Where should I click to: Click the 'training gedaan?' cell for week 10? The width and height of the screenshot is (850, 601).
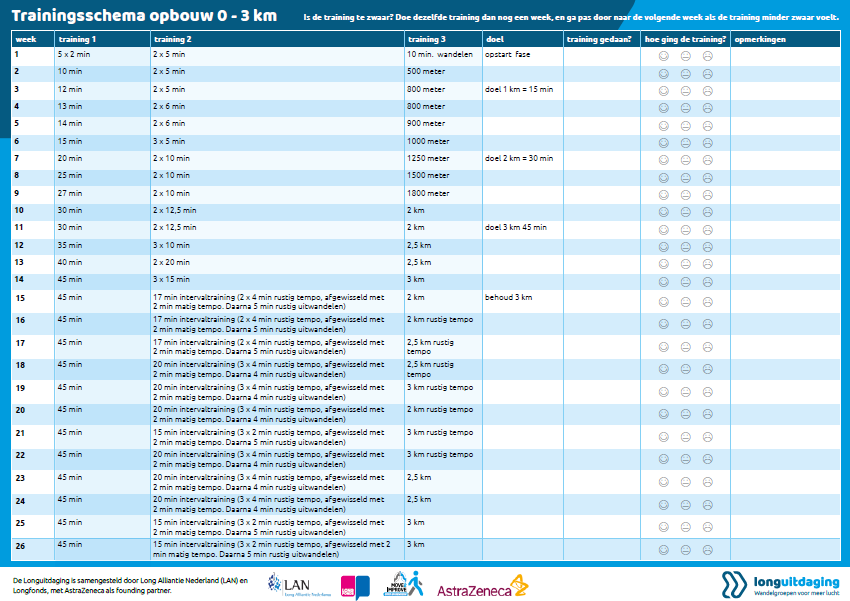(x=600, y=210)
